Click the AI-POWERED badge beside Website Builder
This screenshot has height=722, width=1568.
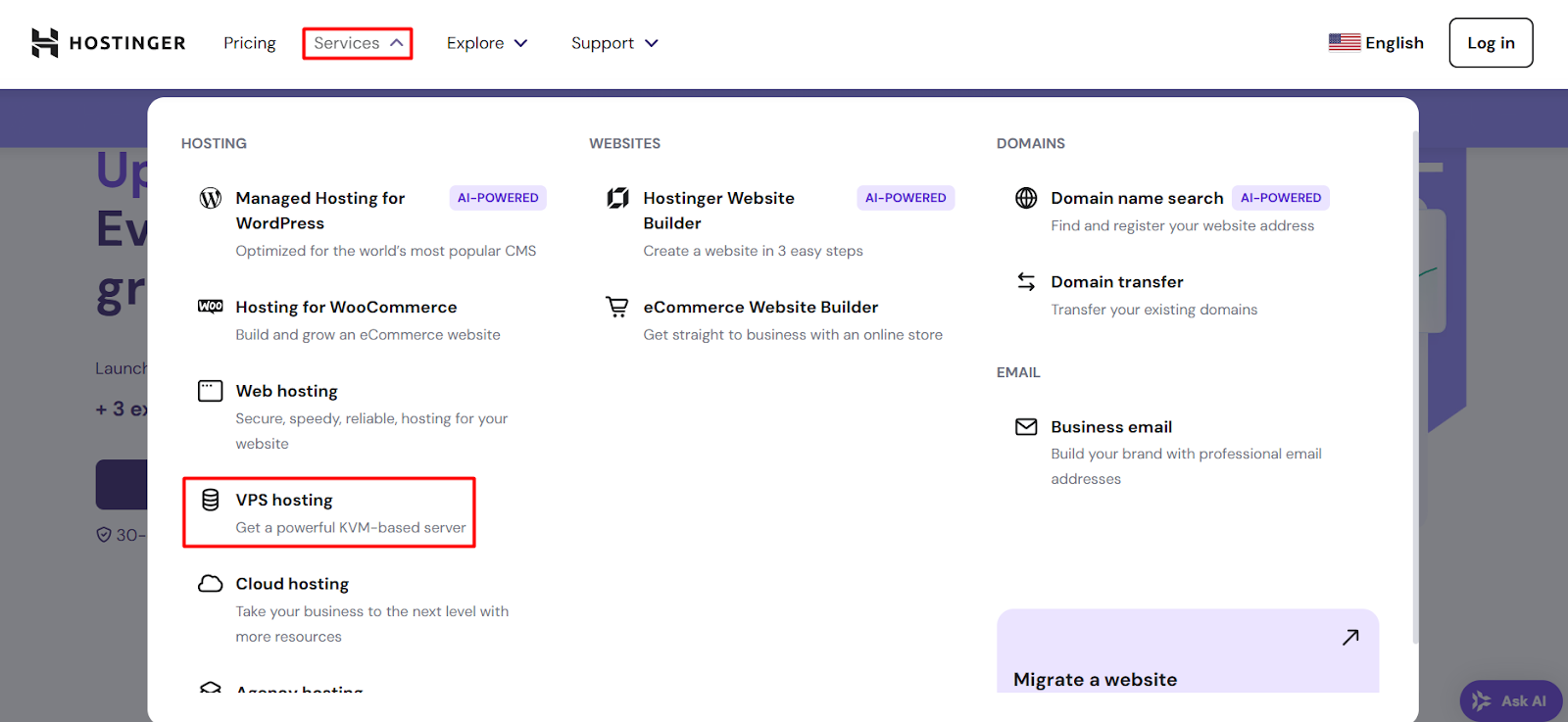pyautogui.click(x=906, y=198)
